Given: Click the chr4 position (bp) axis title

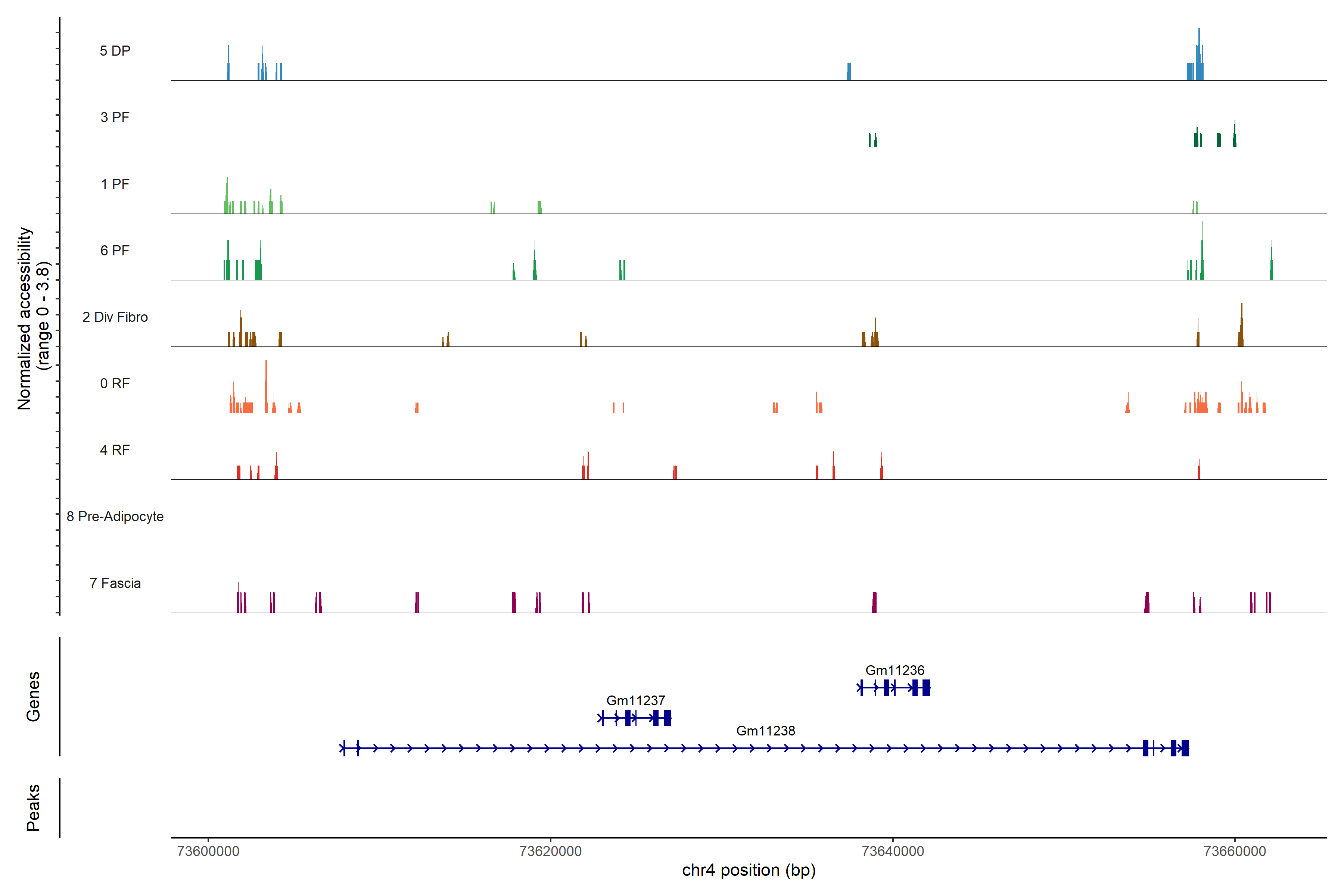Looking at the screenshot, I should (x=749, y=870).
